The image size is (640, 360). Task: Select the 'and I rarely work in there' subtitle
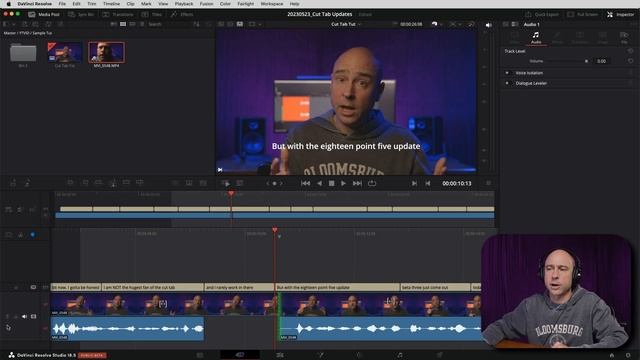point(239,287)
